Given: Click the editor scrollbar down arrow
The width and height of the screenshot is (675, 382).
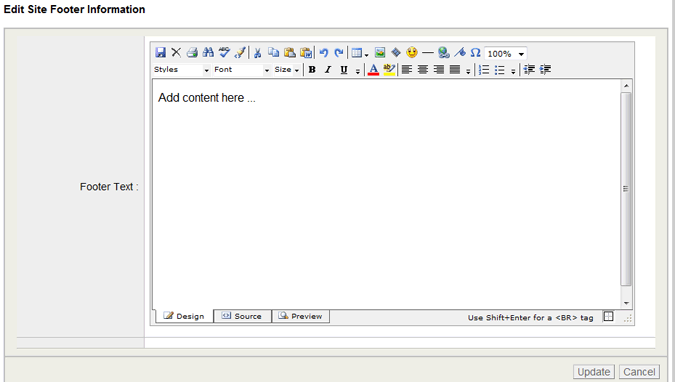Looking at the screenshot, I should [x=626, y=303].
